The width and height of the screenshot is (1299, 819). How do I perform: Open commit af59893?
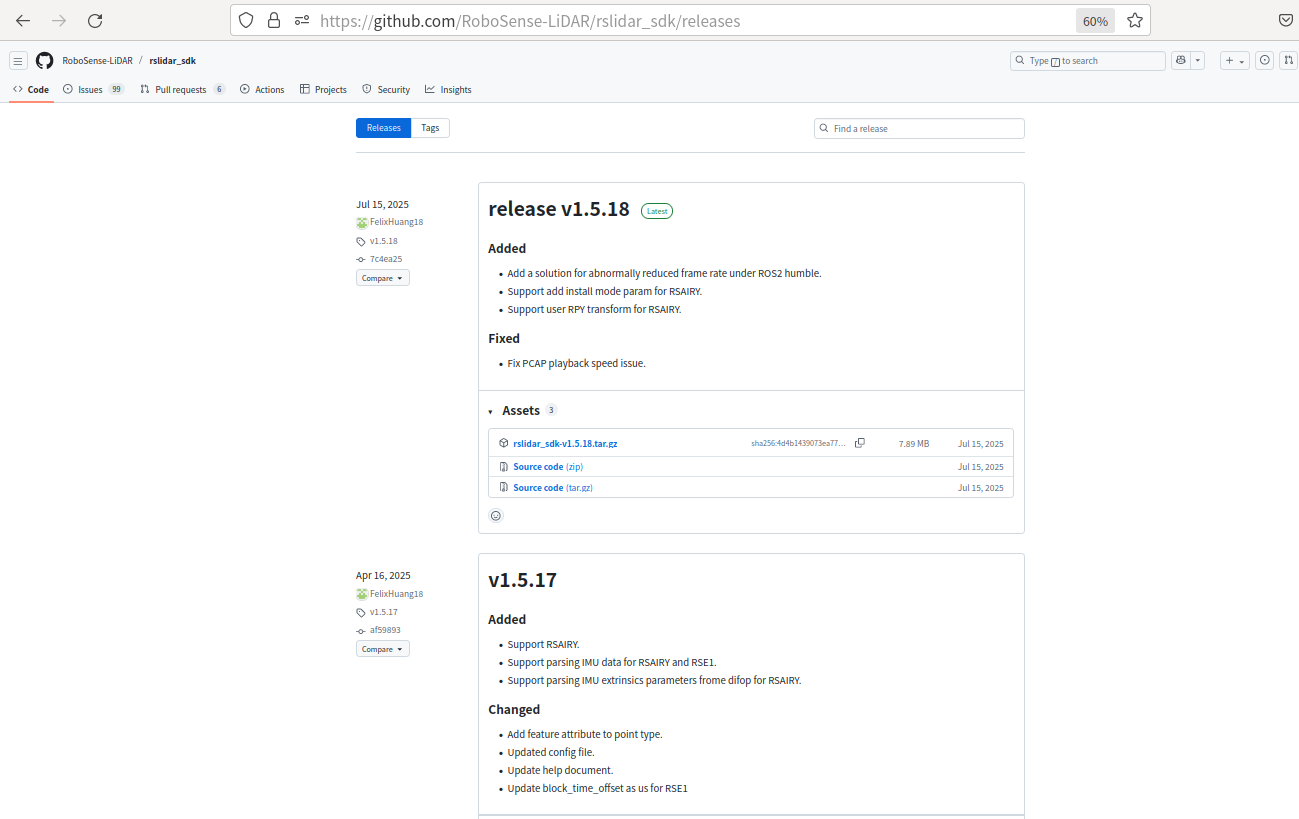[x=385, y=630]
